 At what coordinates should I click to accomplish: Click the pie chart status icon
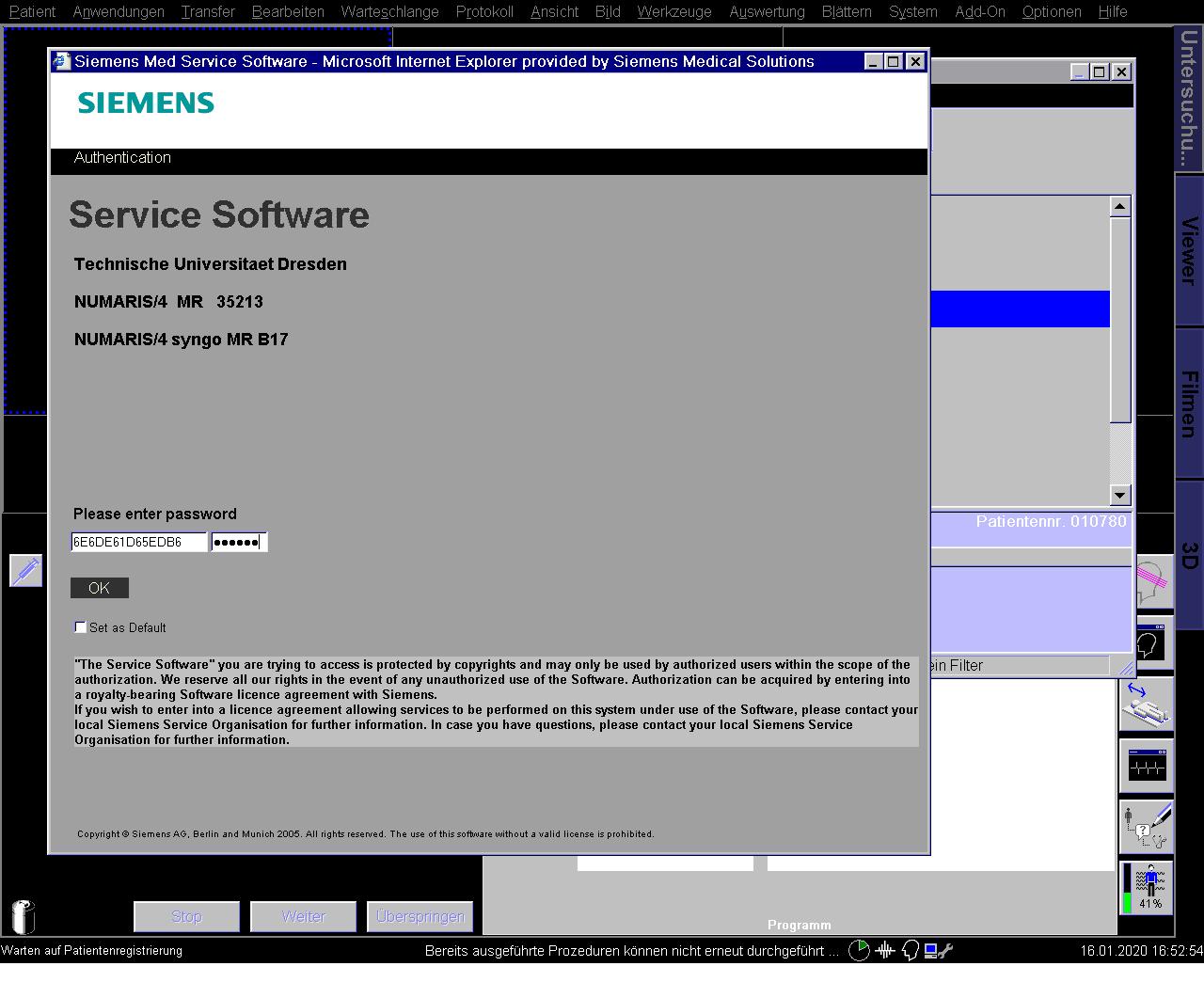point(859,951)
